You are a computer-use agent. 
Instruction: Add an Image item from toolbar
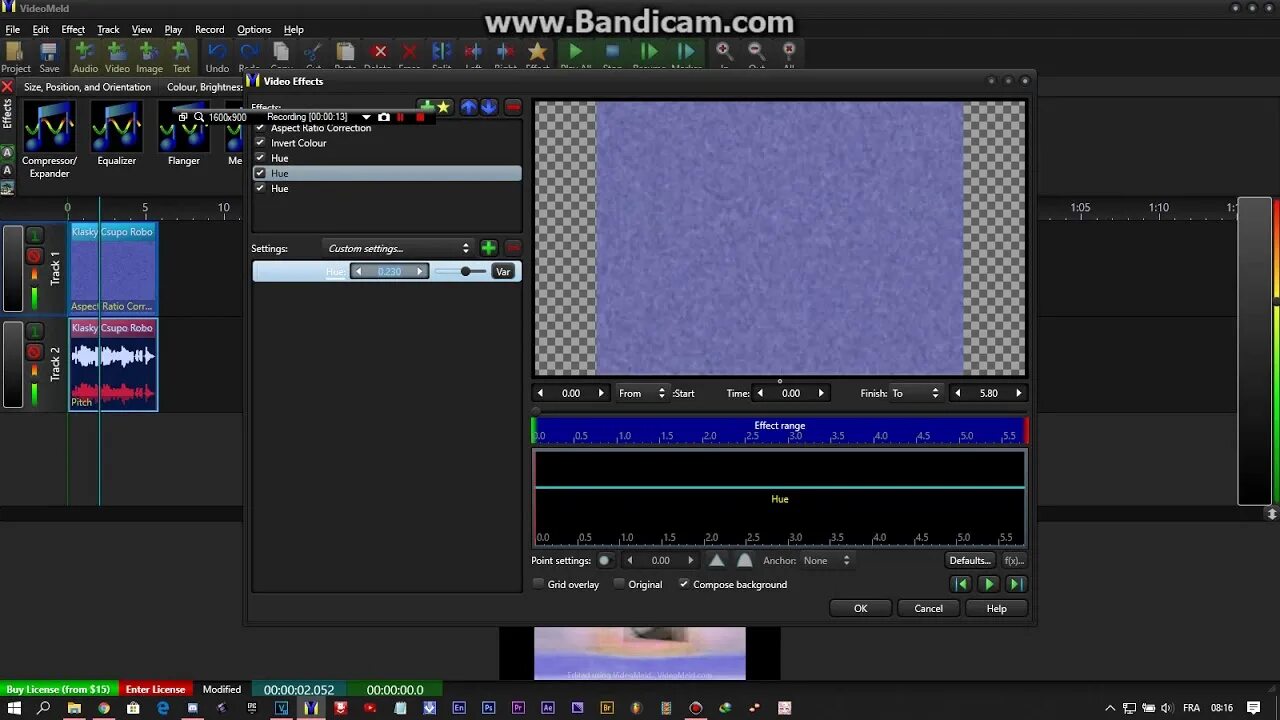[x=149, y=57]
